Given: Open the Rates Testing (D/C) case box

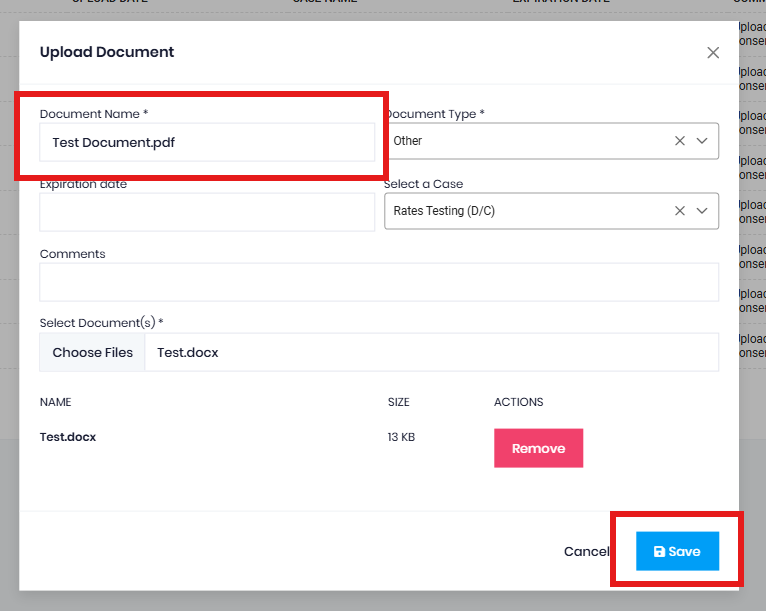Looking at the screenshot, I should point(551,211).
